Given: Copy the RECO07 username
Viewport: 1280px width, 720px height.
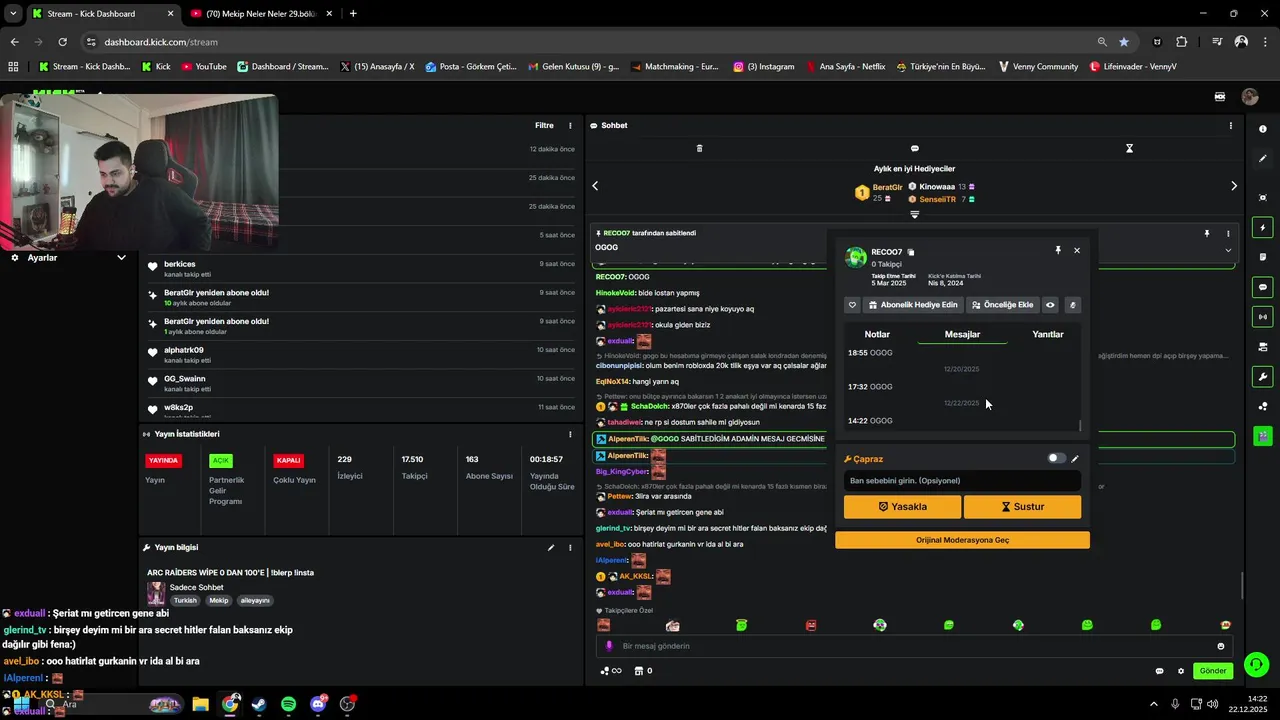Looking at the screenshot, I should click(x=910, y=252).
